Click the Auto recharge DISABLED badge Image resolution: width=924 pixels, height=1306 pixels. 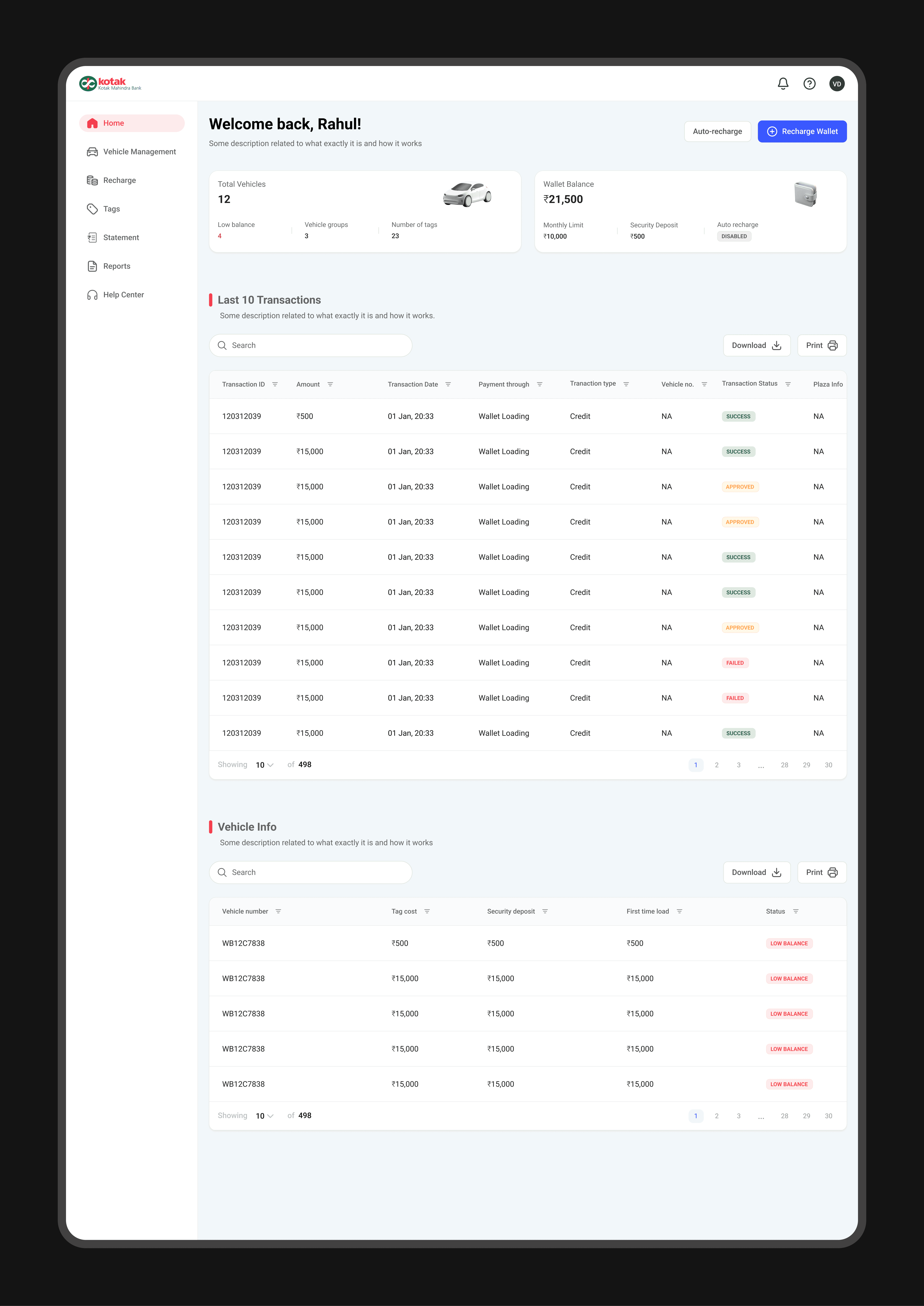pos(734,236)
